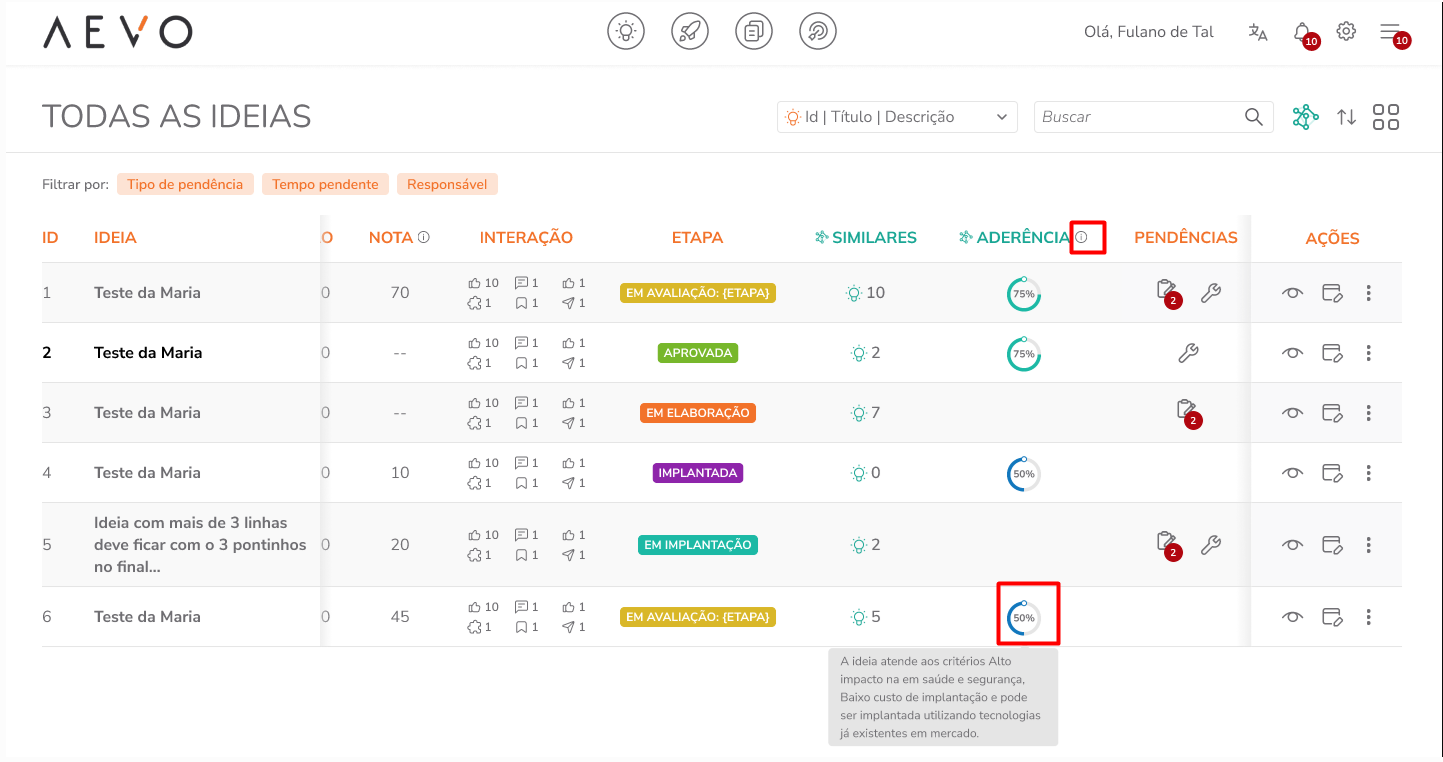Open the edit card icon in row 4
The image size is (1443, 762).
1332,473
